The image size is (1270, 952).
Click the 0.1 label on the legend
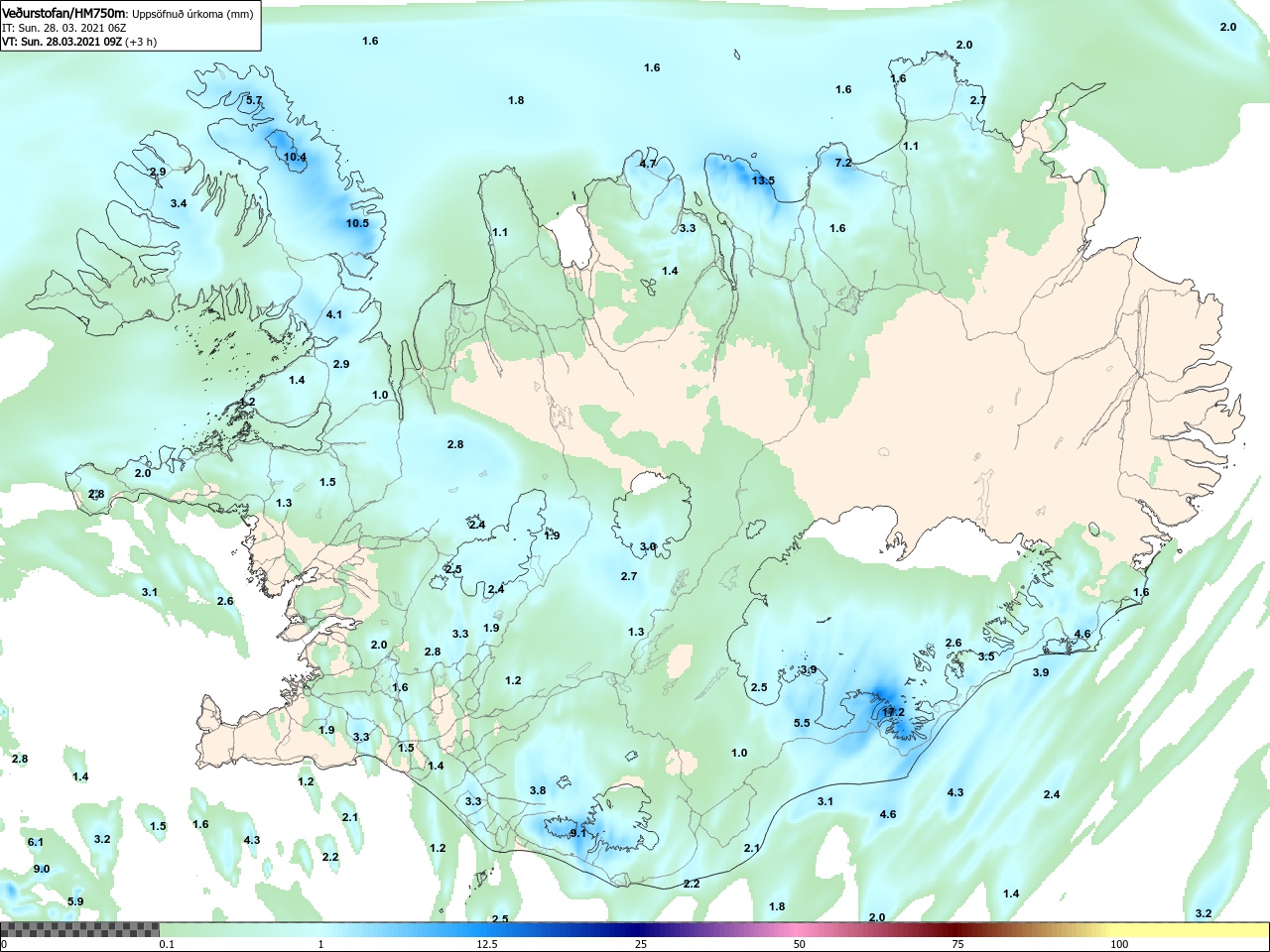pos(167,944)
